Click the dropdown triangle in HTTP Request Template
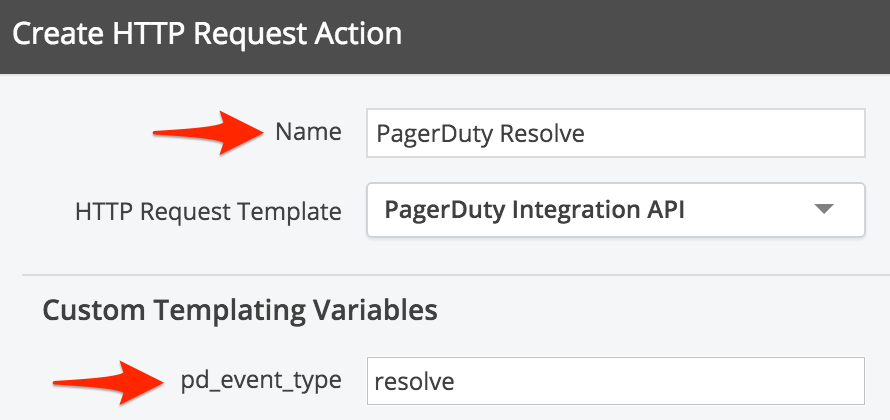The height and width of the screenshot is (420, 890). 823,210
